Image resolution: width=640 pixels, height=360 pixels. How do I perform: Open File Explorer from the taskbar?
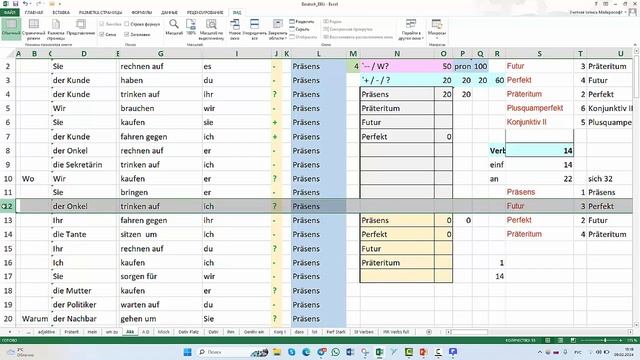pos(277,352)
